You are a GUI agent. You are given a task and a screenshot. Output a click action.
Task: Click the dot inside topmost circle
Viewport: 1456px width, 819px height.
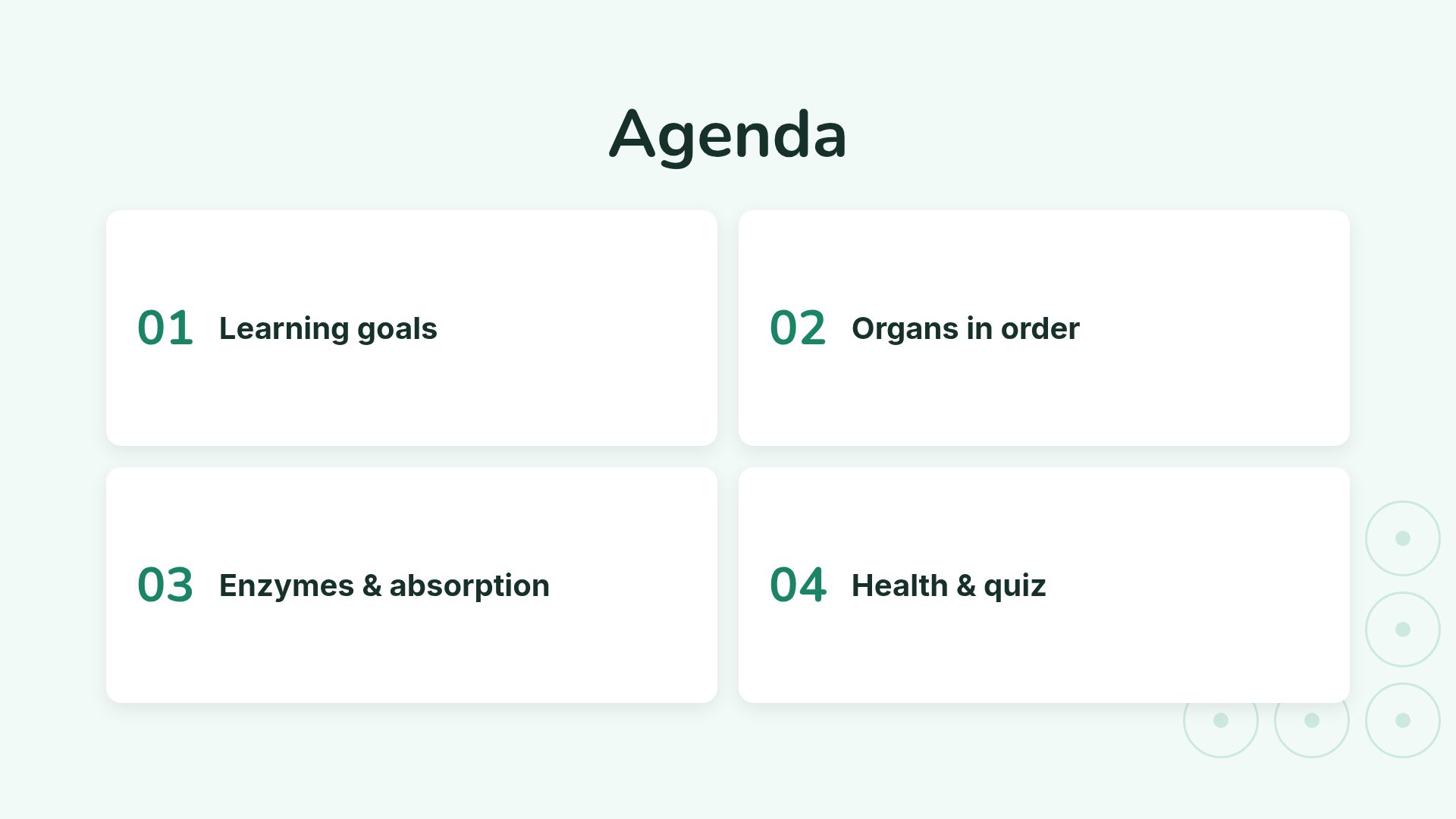click(x=1403, y=538)
